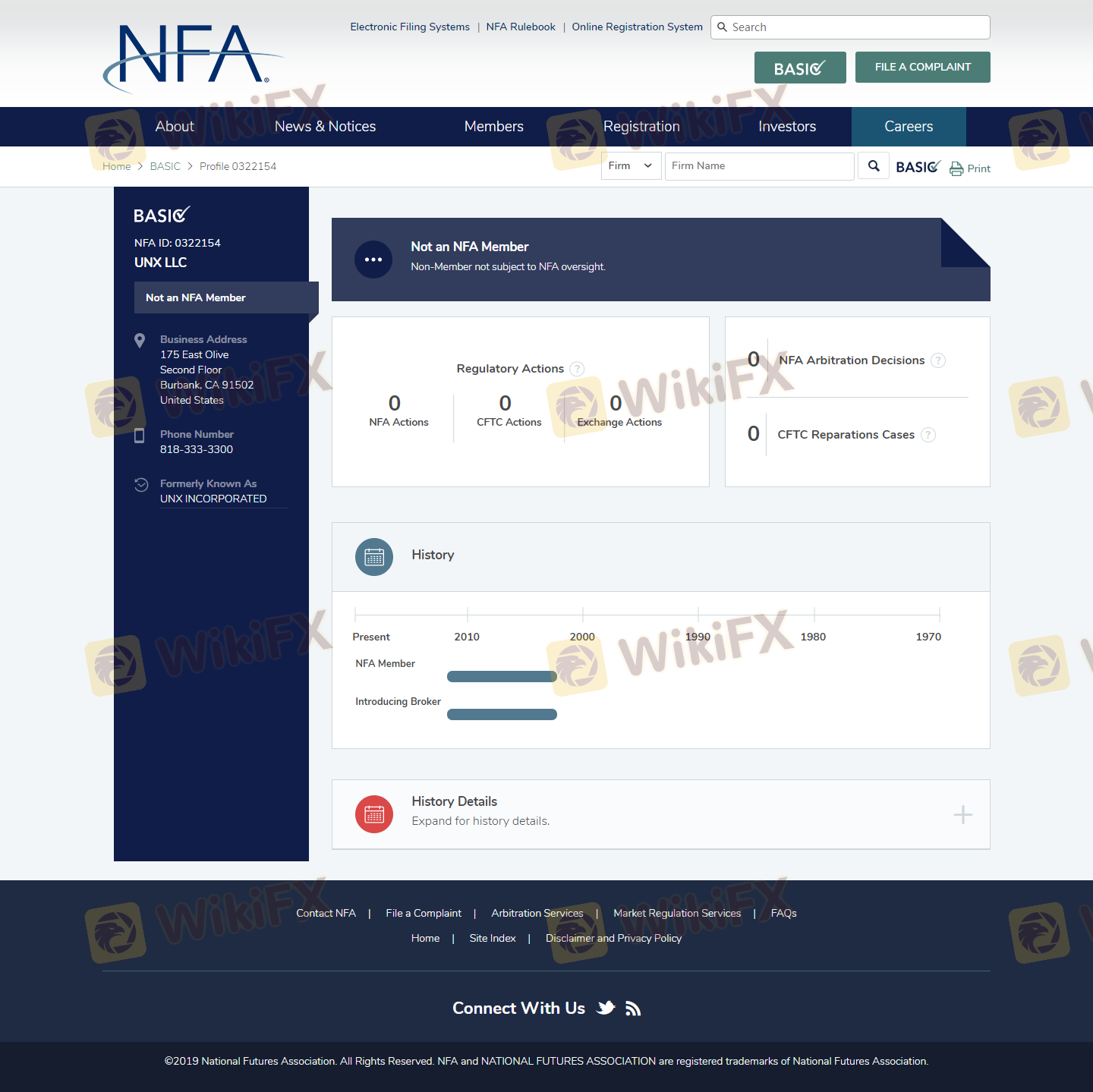
Task: Open the NFA Twitter page icon
Action: (606, 1008)
